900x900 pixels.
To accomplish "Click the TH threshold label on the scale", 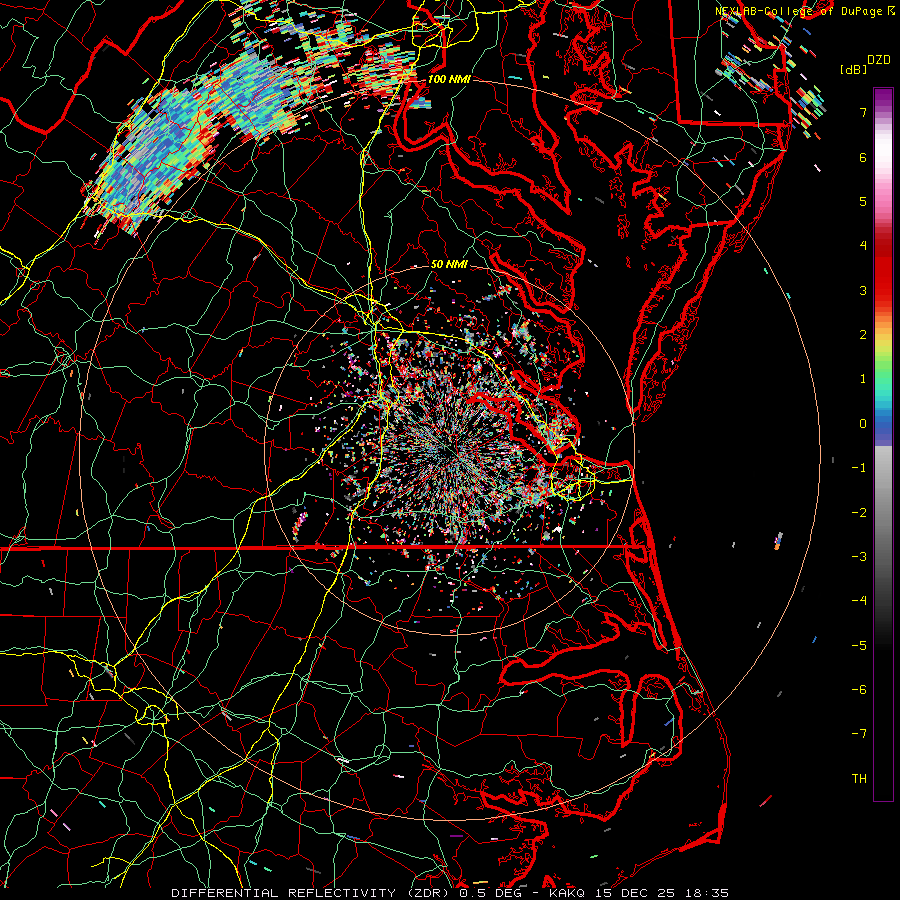I will coord(859,779).
